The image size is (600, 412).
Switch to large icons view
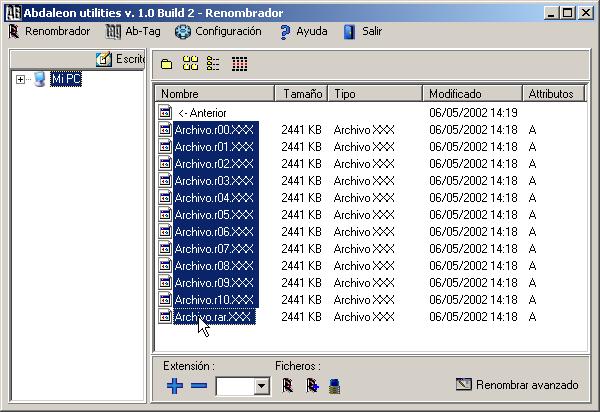click(190, 64)
